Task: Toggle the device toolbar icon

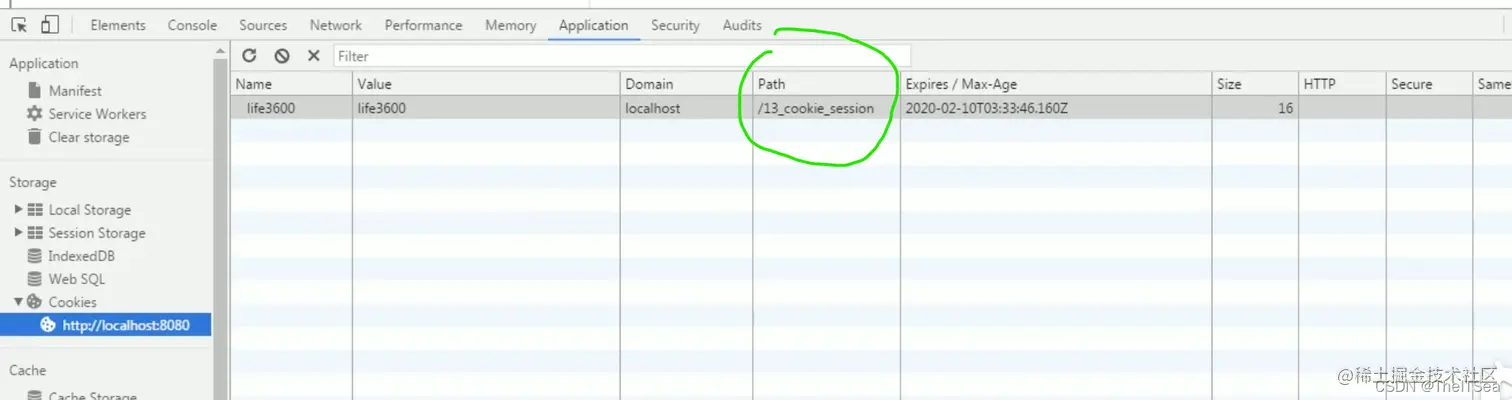Action: click(50, 25)
